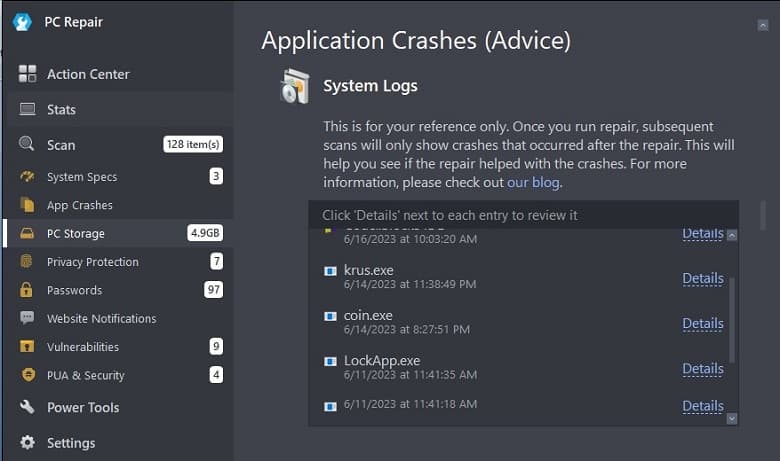Select App Crashes in sidebar
Viewport: 780px width, 461px height.
pyautogui.click(x=118, y=205)
